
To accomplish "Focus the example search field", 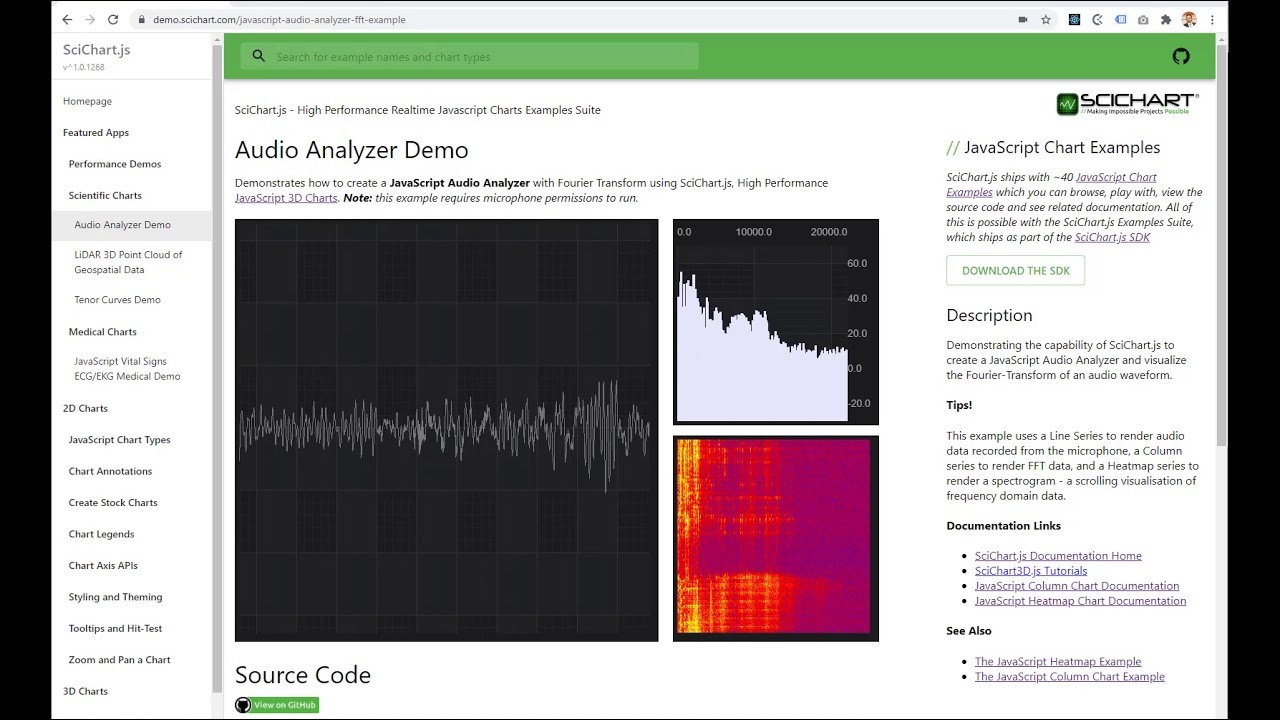I will (x=470, y=56).
